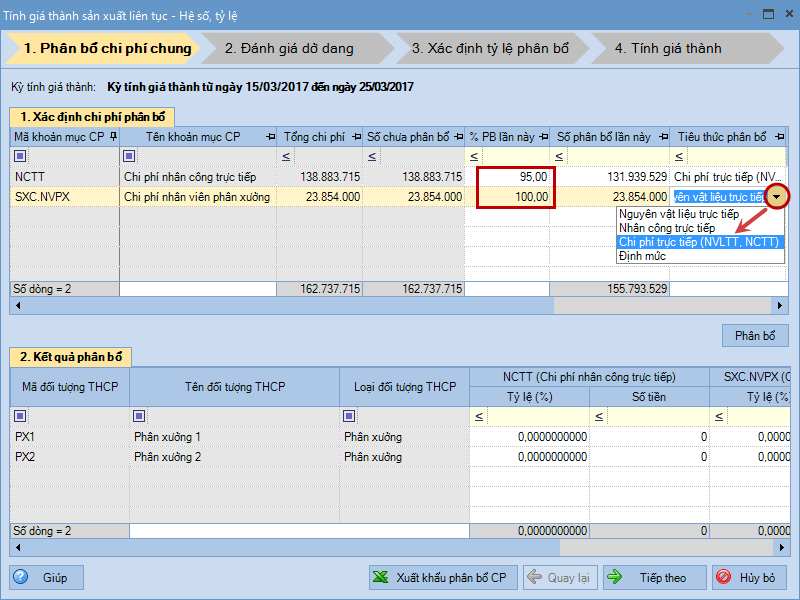800x600 pixels.
Task: Choose Chi phí trực tiếp (NVLTT, NCTT) option
Action: tap(699, 242)
